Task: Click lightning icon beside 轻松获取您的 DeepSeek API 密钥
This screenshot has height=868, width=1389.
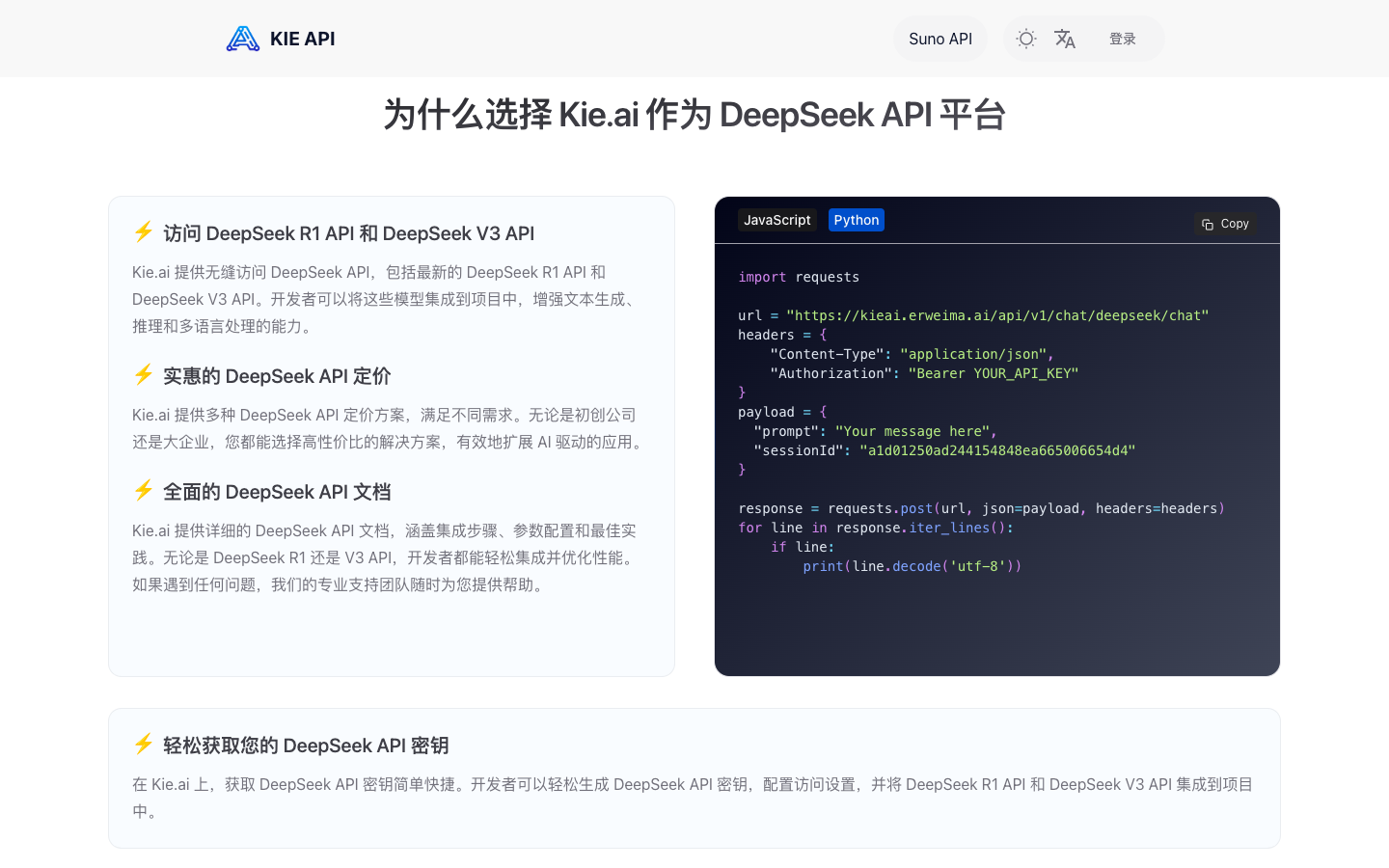Action: [144, 745]
